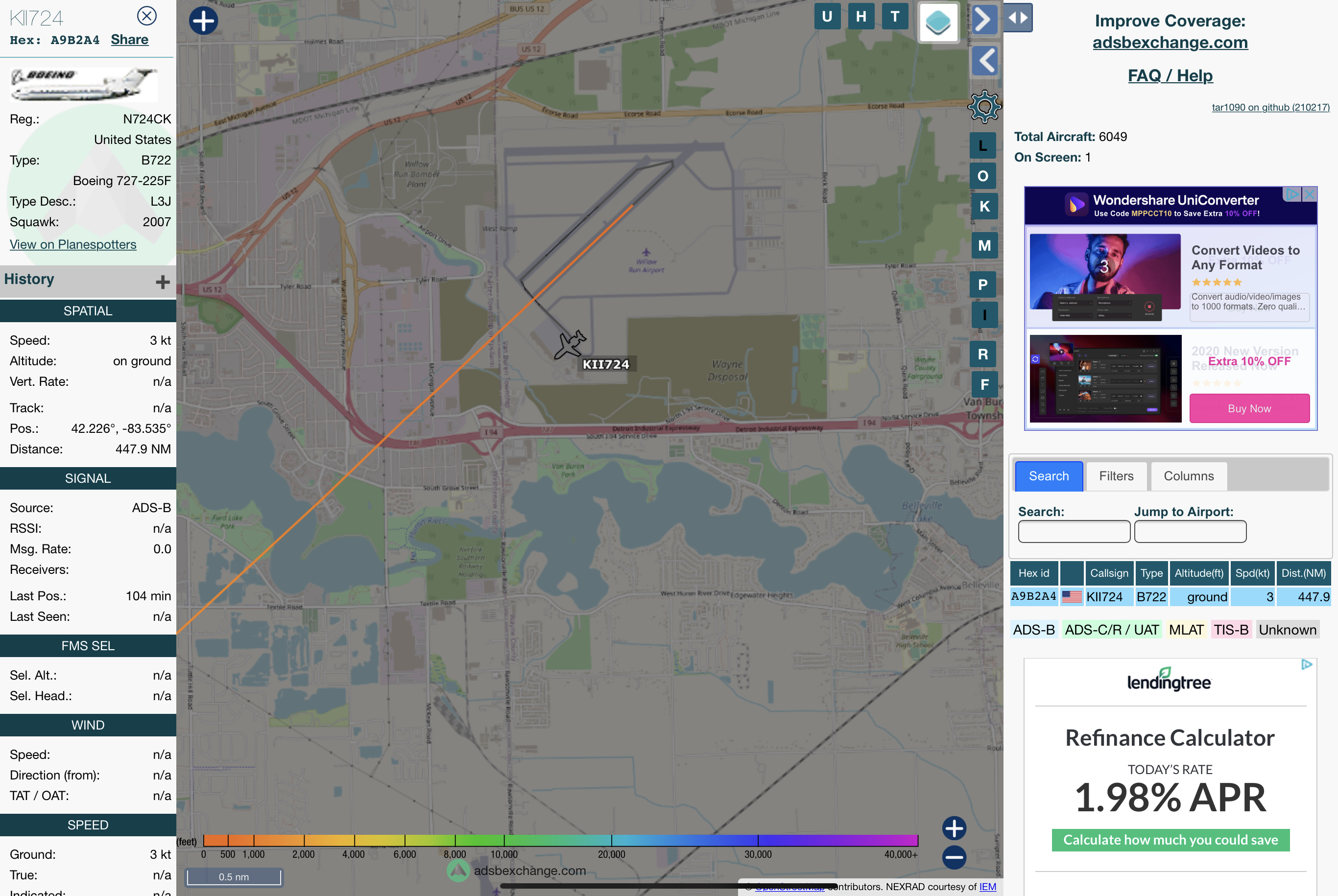
Task: Click the Buy Now ad button
Action: 1249,408
